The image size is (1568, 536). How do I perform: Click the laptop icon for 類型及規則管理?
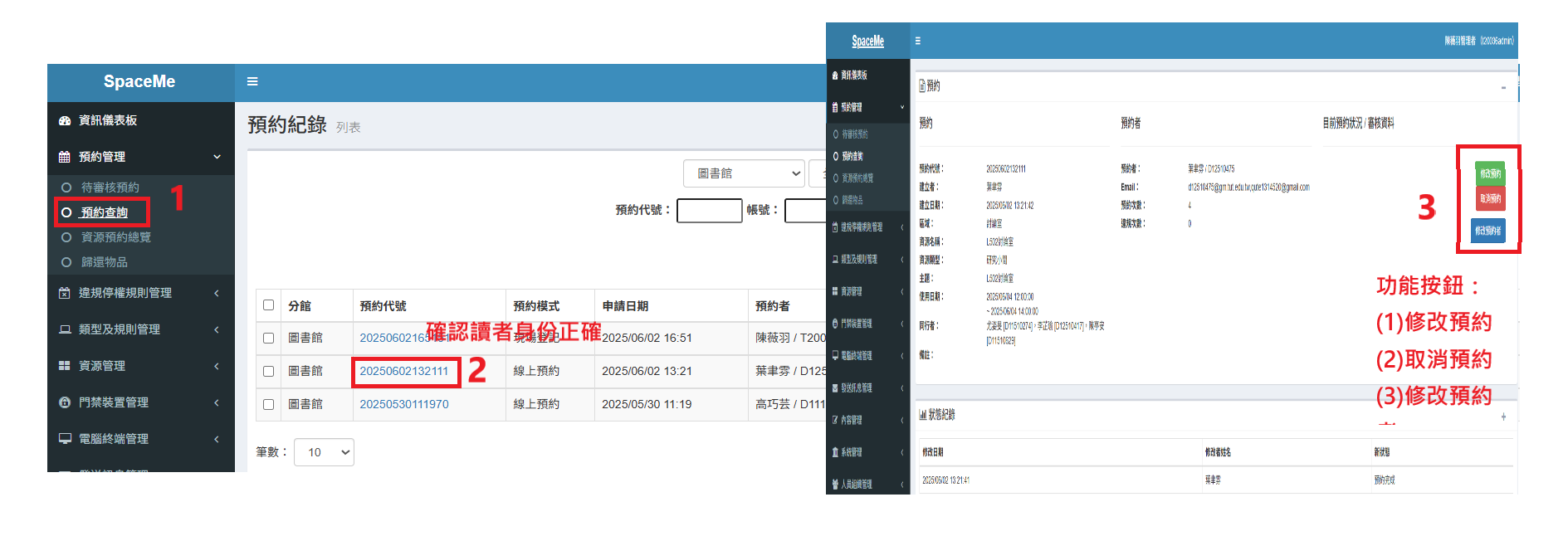65,329
